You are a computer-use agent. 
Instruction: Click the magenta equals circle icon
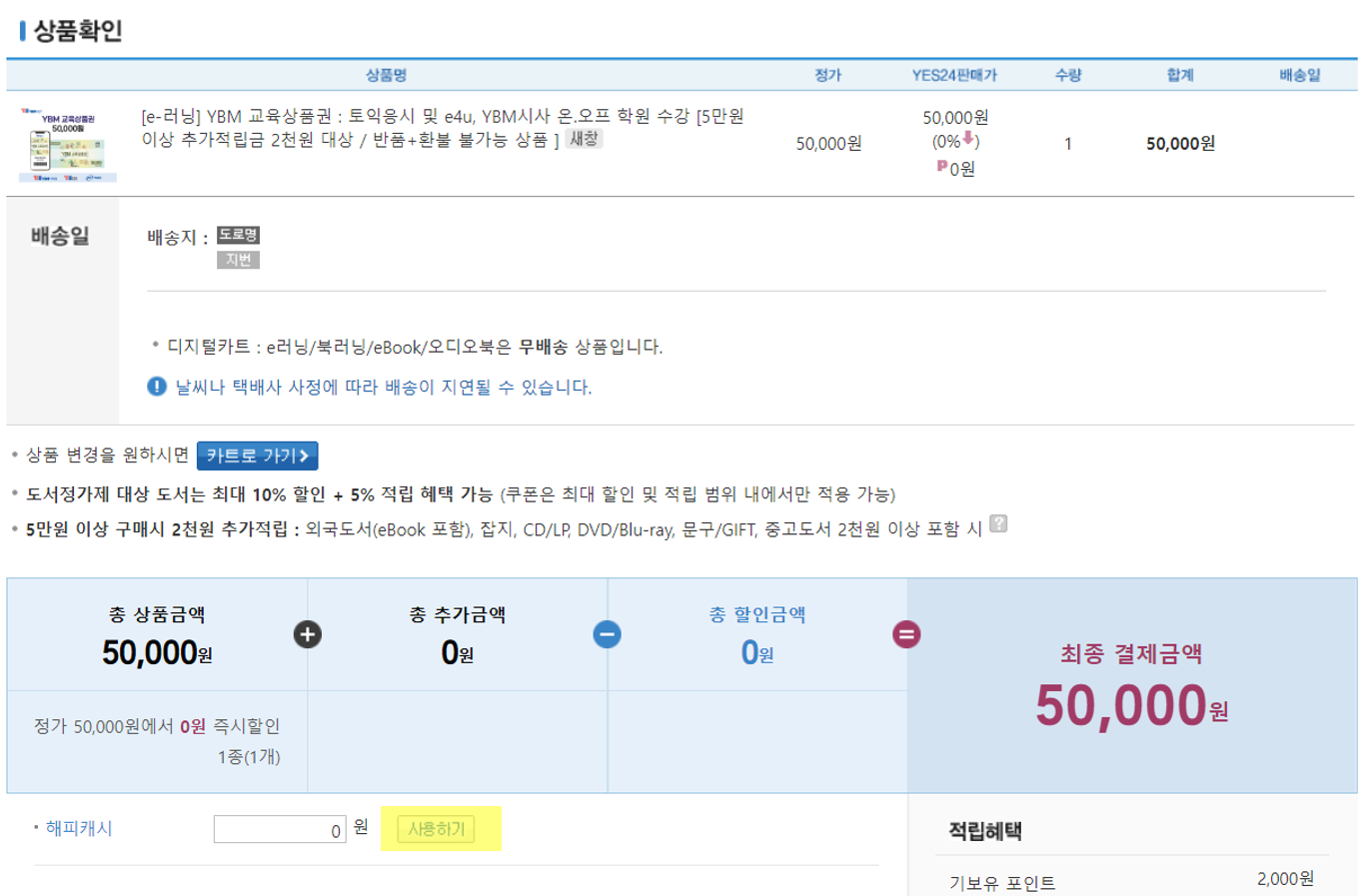pos(906,634)
